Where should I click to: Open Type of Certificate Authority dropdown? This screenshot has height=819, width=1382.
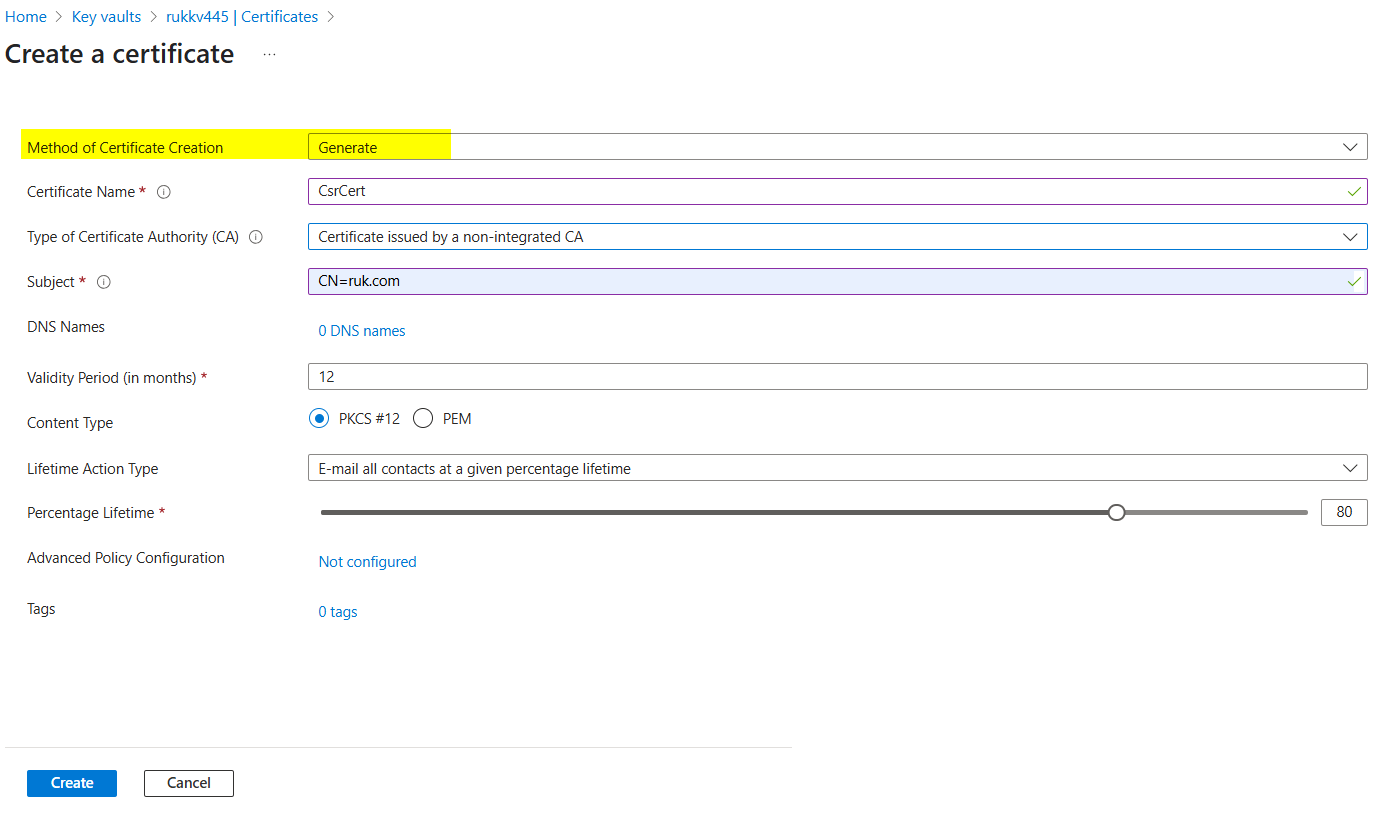click(x=837, y=237)
